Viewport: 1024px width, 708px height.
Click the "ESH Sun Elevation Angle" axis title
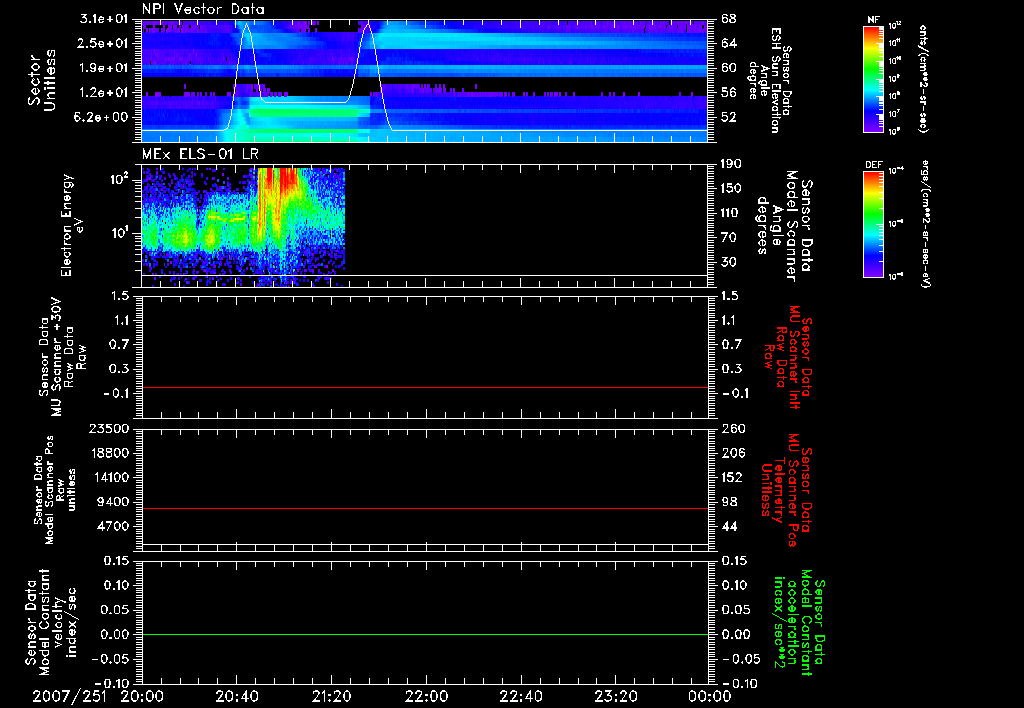[x=769, y=80]
